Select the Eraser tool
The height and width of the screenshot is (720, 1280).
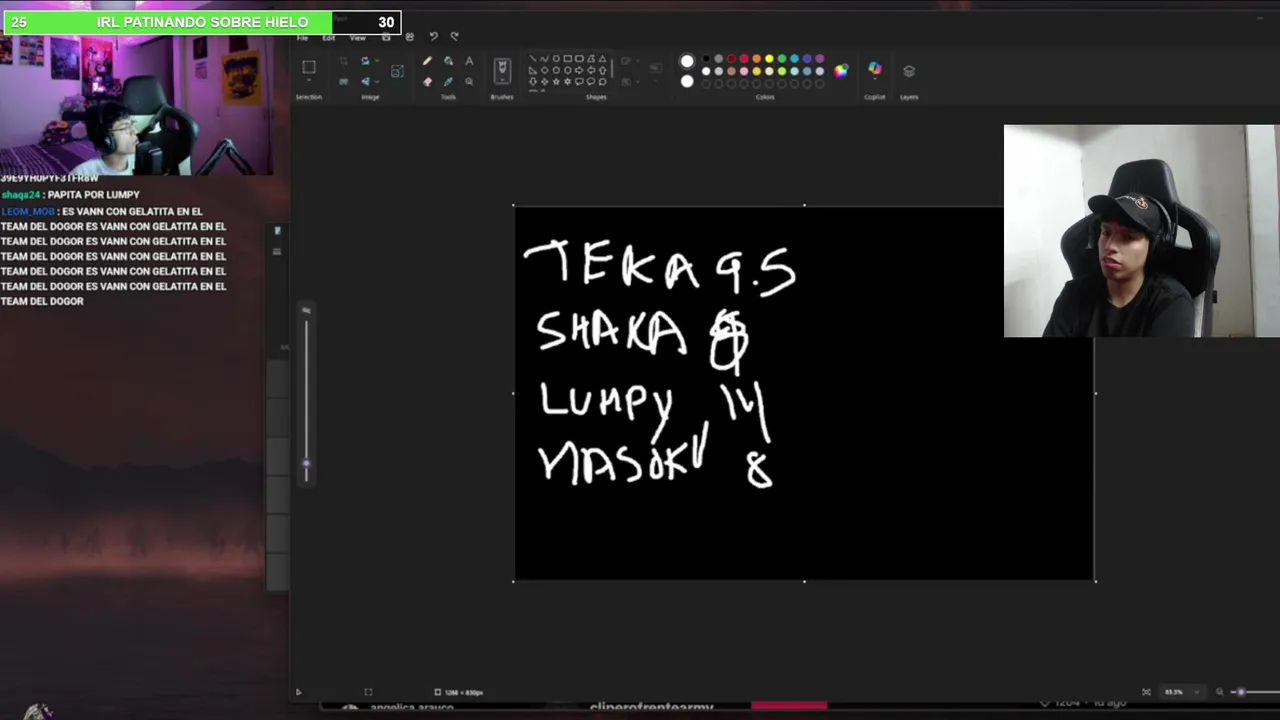(427, 81)
